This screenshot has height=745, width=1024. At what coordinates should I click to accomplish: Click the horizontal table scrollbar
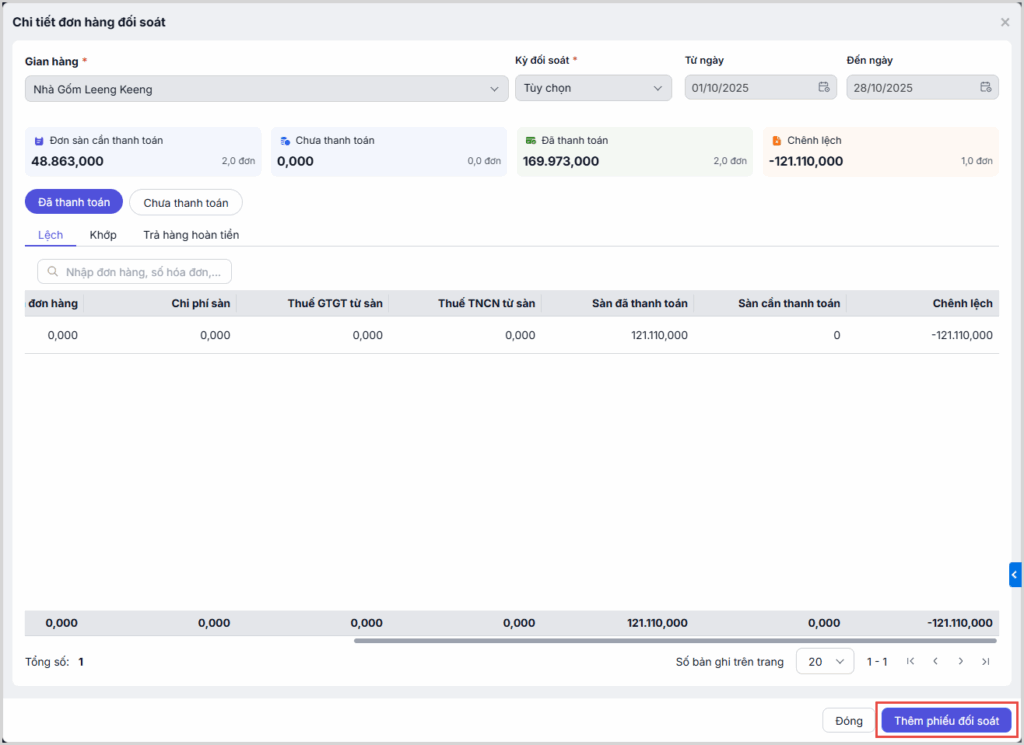pos(675,641)
